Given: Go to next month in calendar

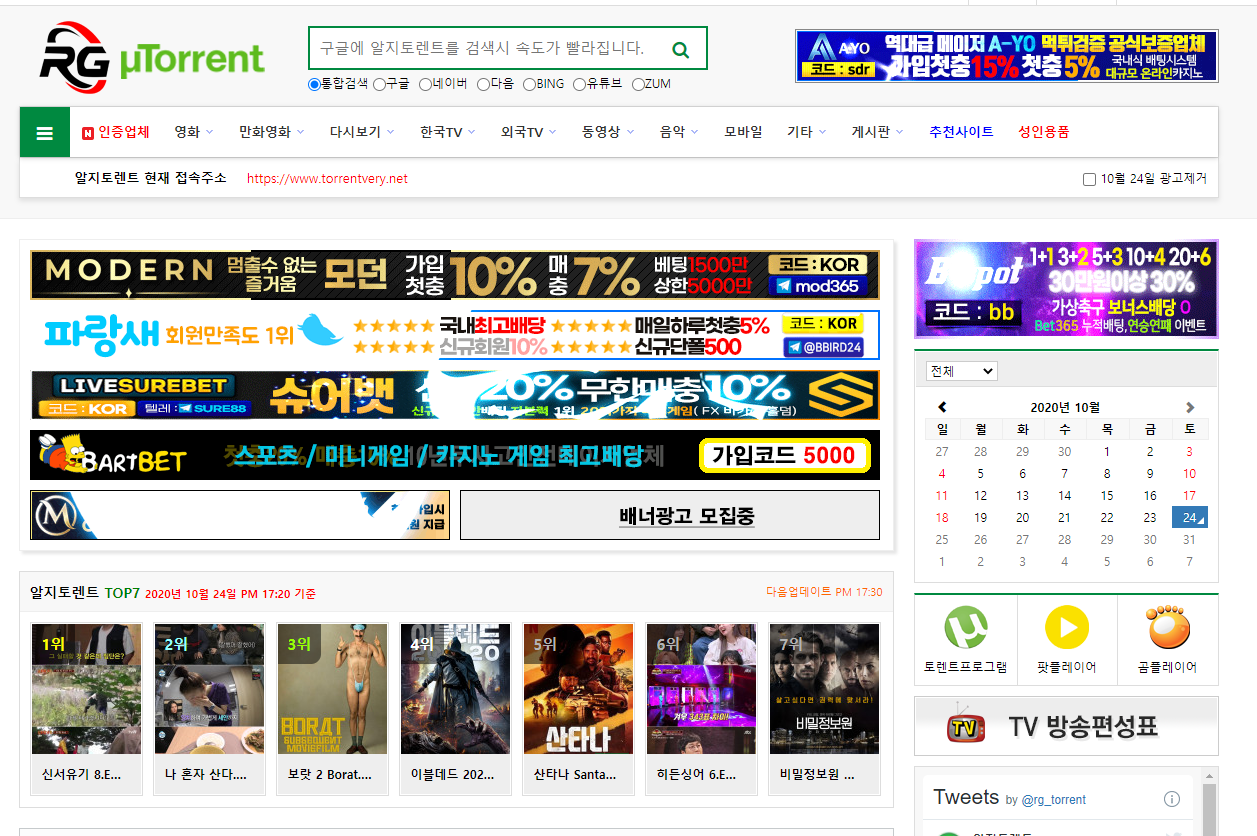Looking at the screenshot, I should click(1189, 407).
